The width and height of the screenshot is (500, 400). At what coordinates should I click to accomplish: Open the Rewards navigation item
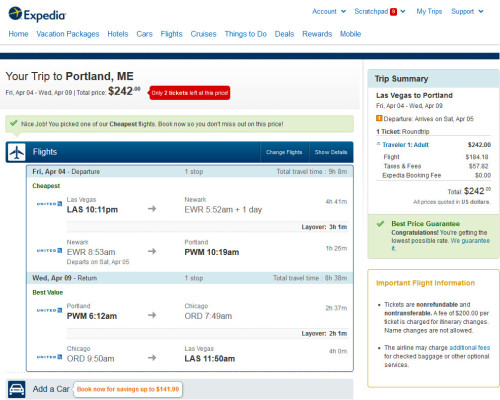pos(317,34)
